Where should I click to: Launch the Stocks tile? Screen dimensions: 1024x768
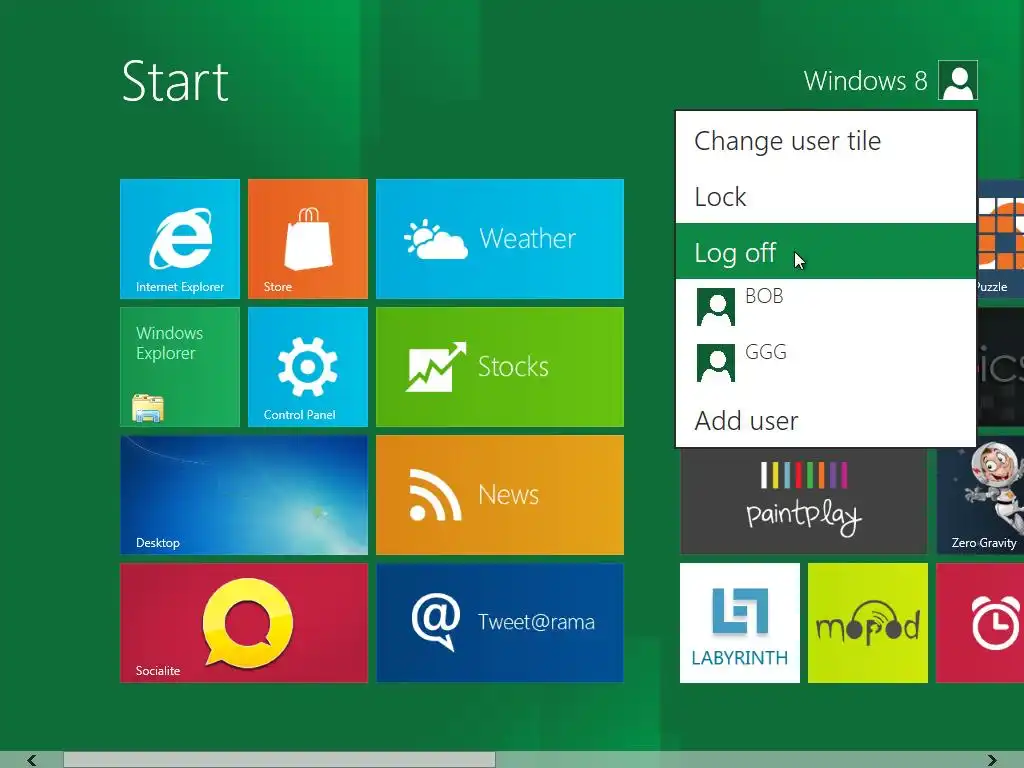point(500,366)
